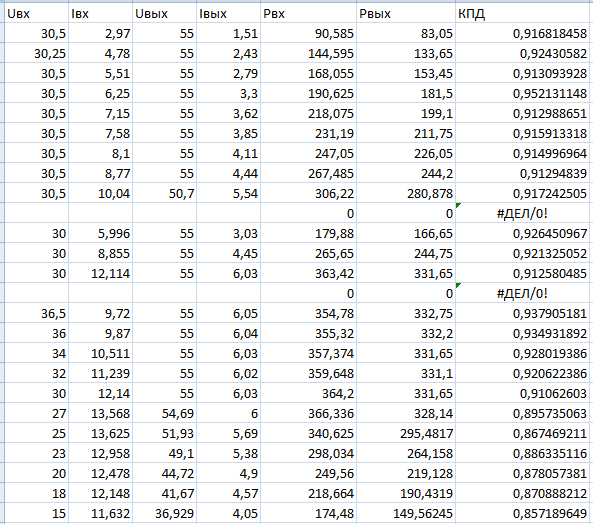Click the cell showing 30,25
Image resolution: width=593 pixels, height=524 pixels.
click(x=36, y=53)
